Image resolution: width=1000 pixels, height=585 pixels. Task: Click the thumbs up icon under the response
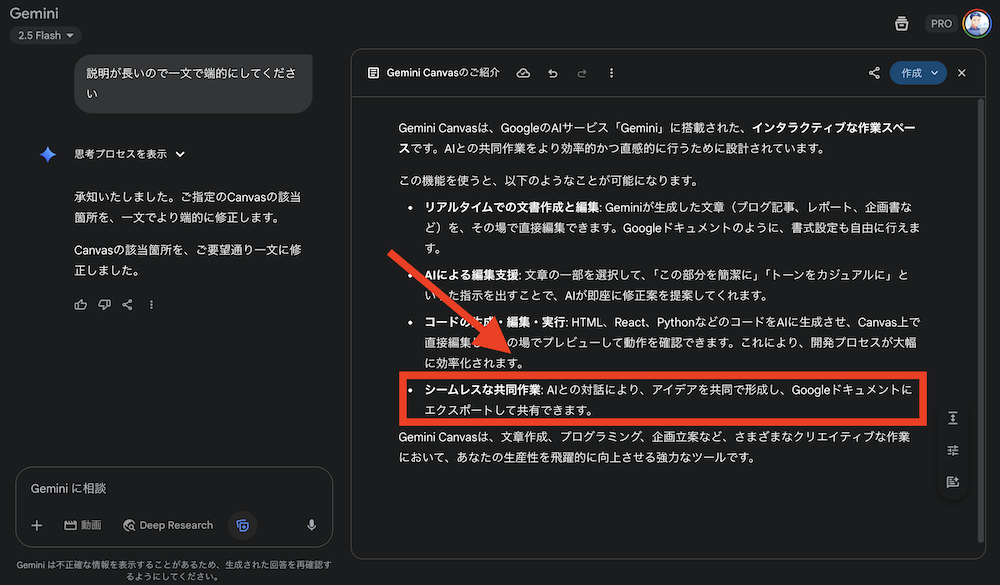80,304
